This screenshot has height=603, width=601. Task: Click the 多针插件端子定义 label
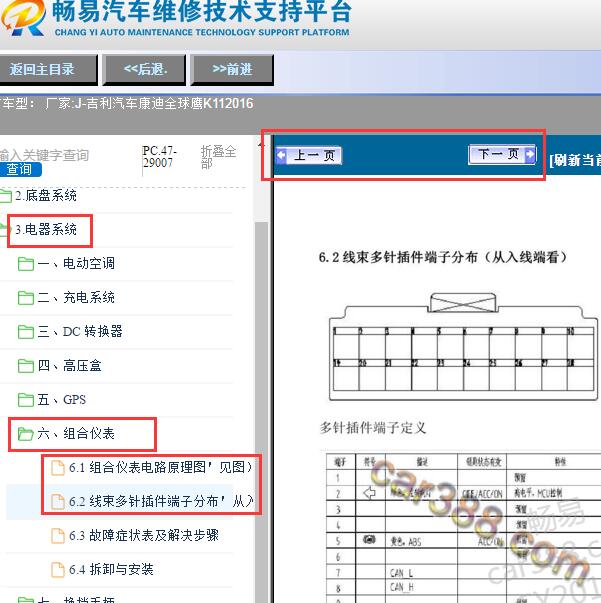tap(373, 428)
